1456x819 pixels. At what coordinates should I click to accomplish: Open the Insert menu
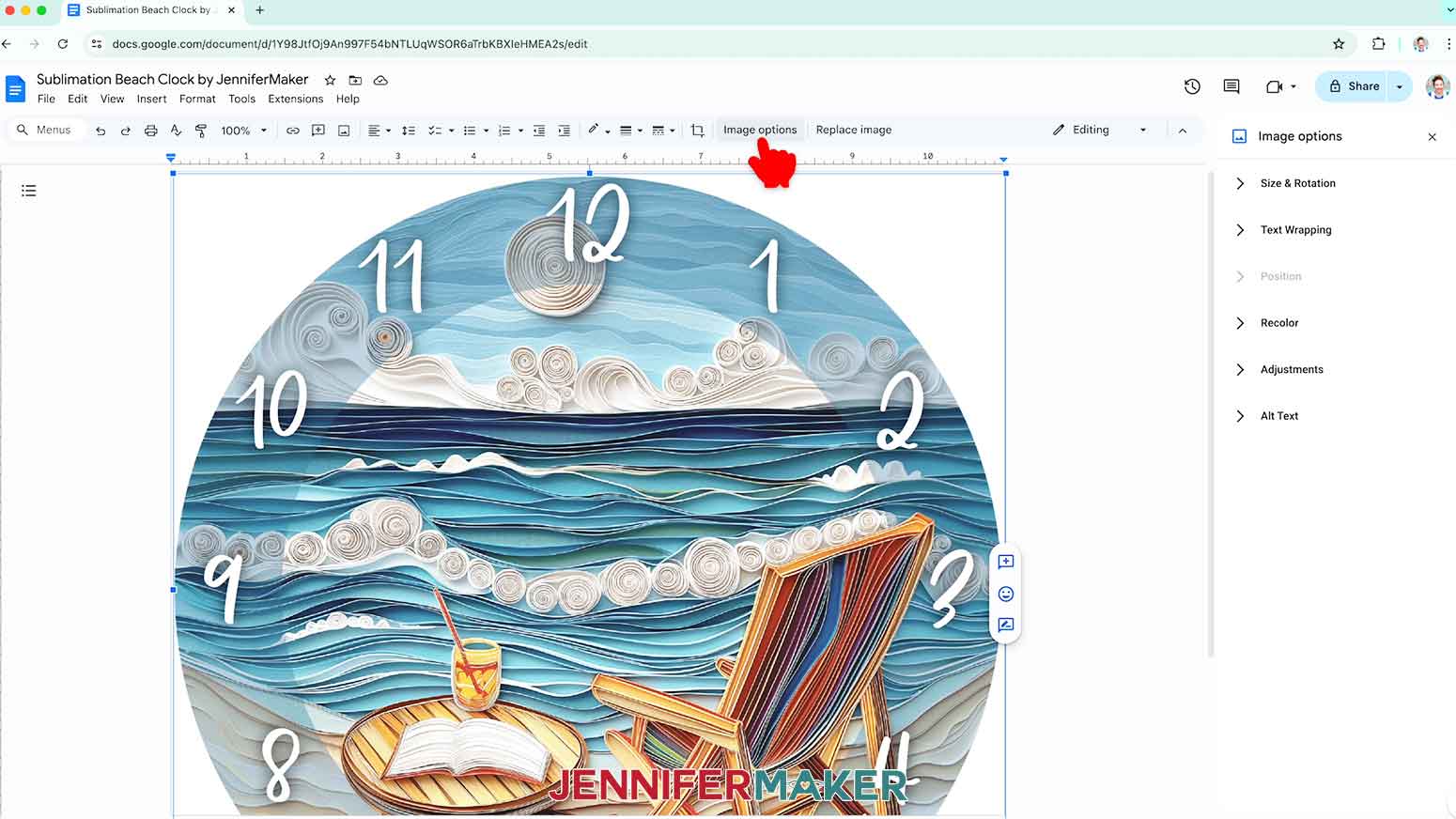coord(151,99)
